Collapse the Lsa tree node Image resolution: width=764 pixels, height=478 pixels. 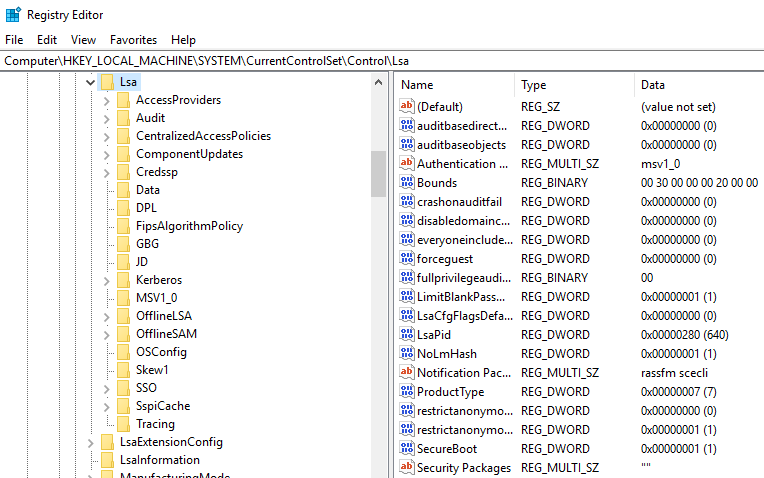point(89,82)
